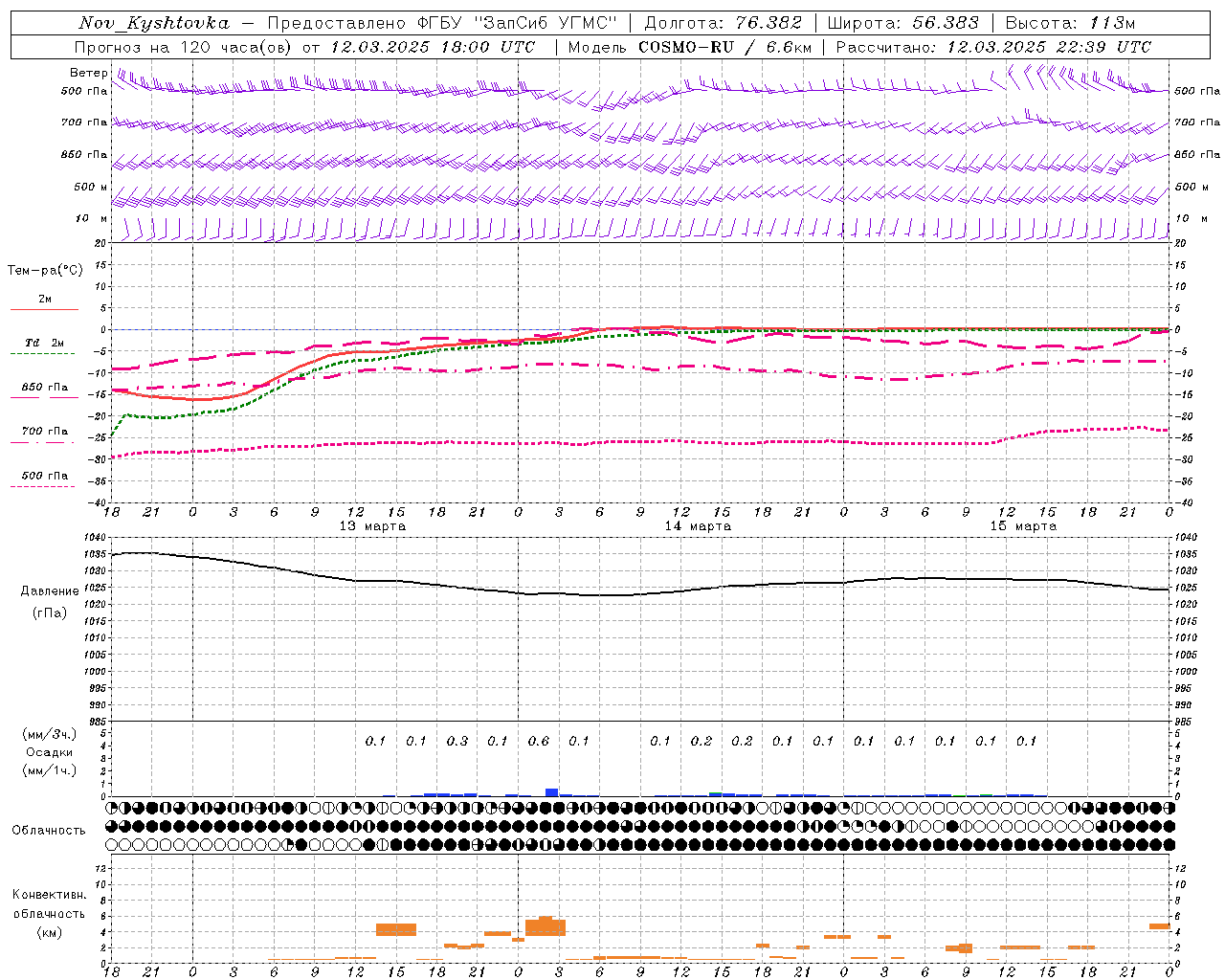Viewport: 1225px width, 980px height.
Task: Click the "15 марта" date label
Action: (x=1023, y=526)
